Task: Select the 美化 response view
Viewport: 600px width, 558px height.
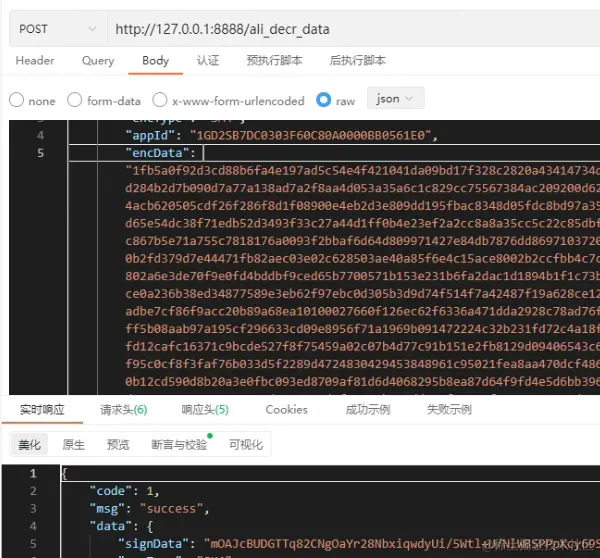Action: pyautogui.click(x=29, y=444)
